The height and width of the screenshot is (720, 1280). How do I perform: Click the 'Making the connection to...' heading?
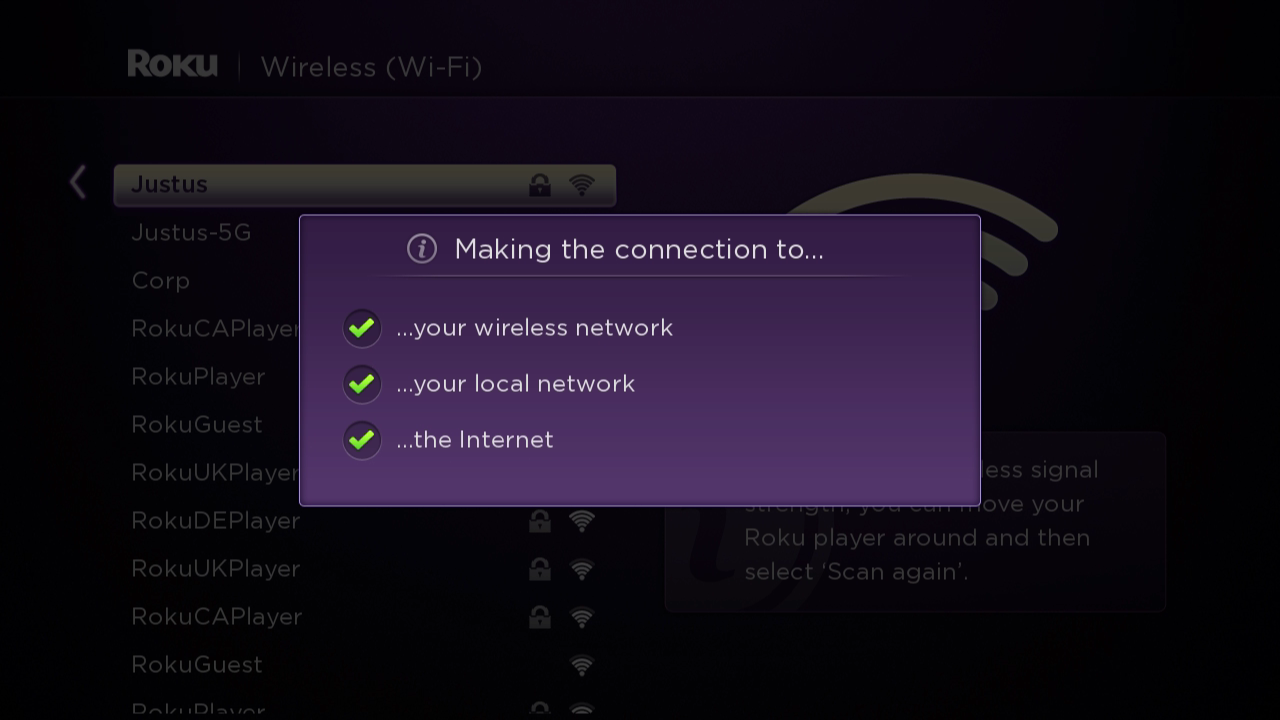click(639, 249)
